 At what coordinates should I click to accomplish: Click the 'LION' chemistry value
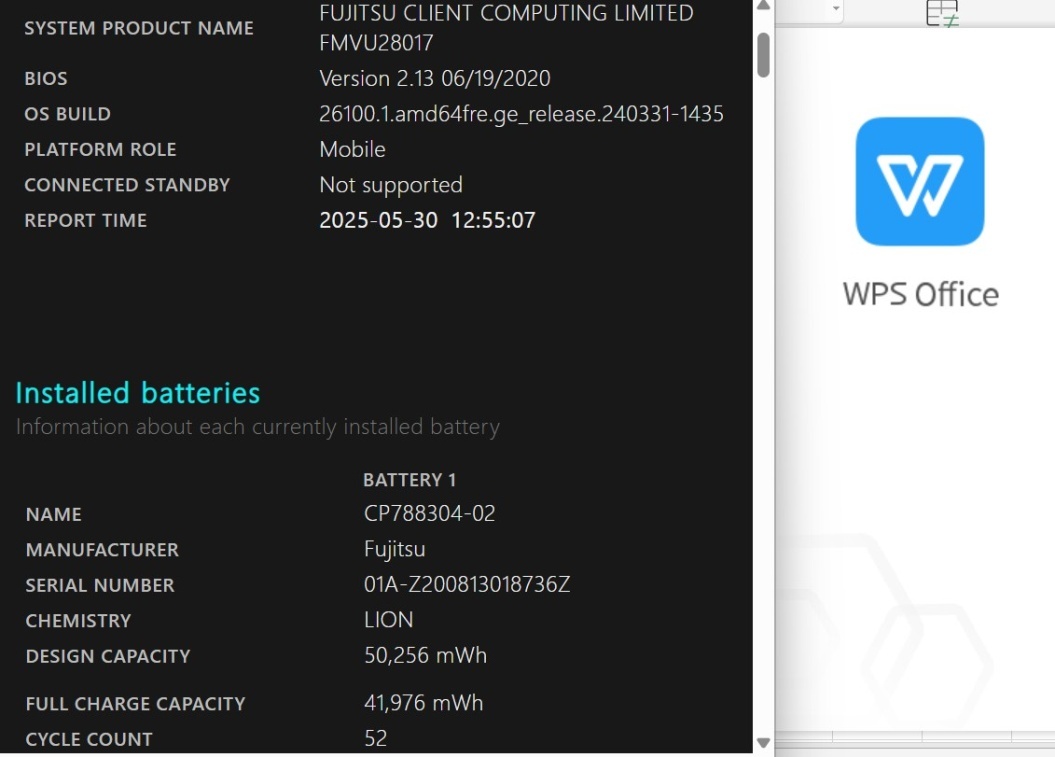tap(389, 620)
